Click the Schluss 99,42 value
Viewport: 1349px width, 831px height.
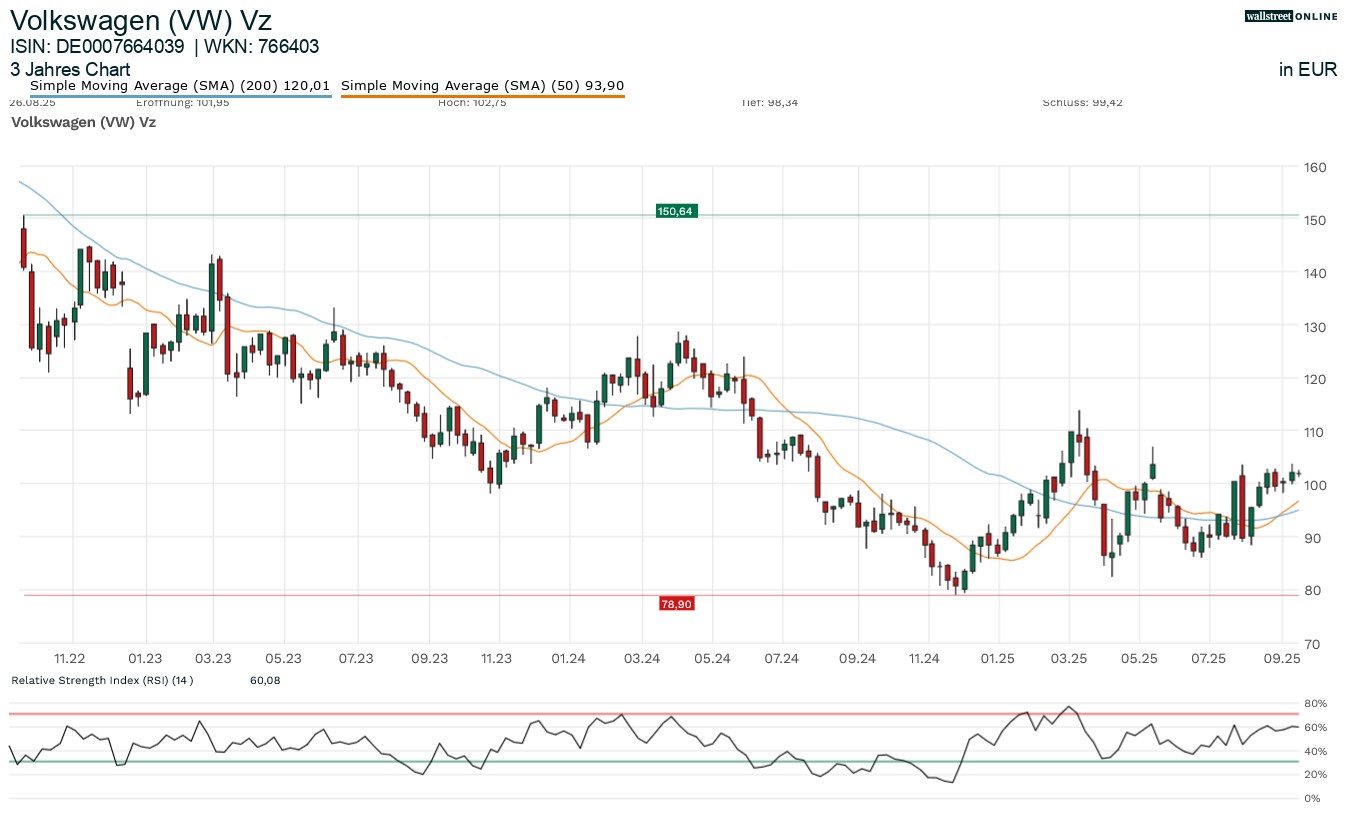[1082, 102]
